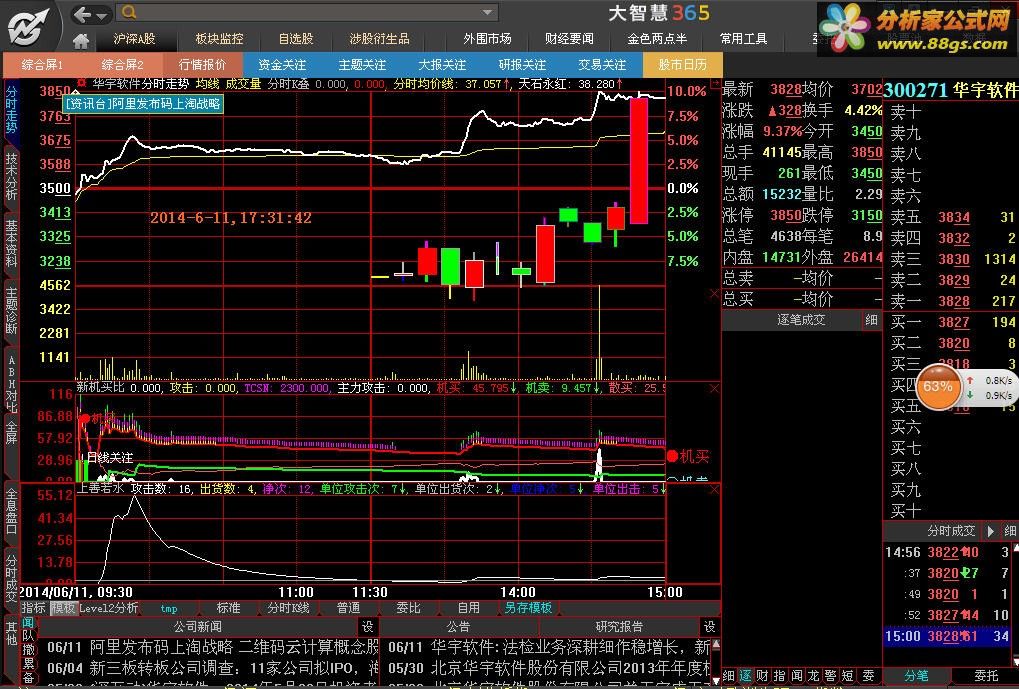Select the 基本资料 side tab

tap(12, 244)
